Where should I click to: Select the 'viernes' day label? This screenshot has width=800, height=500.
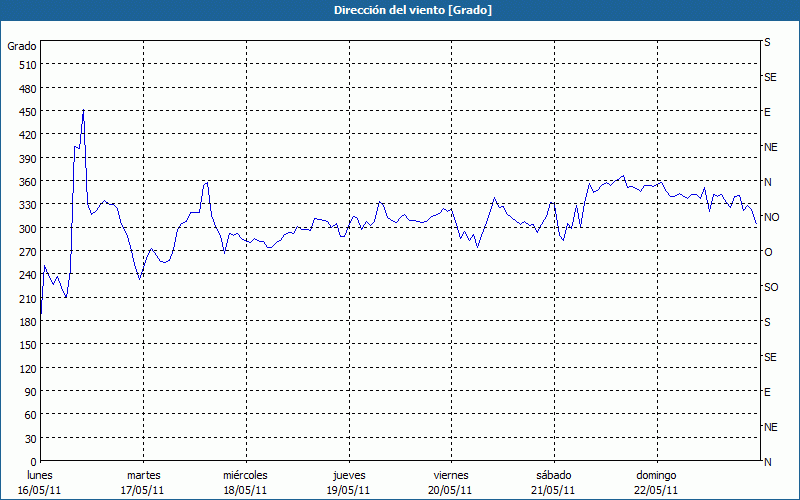point(450,475)
